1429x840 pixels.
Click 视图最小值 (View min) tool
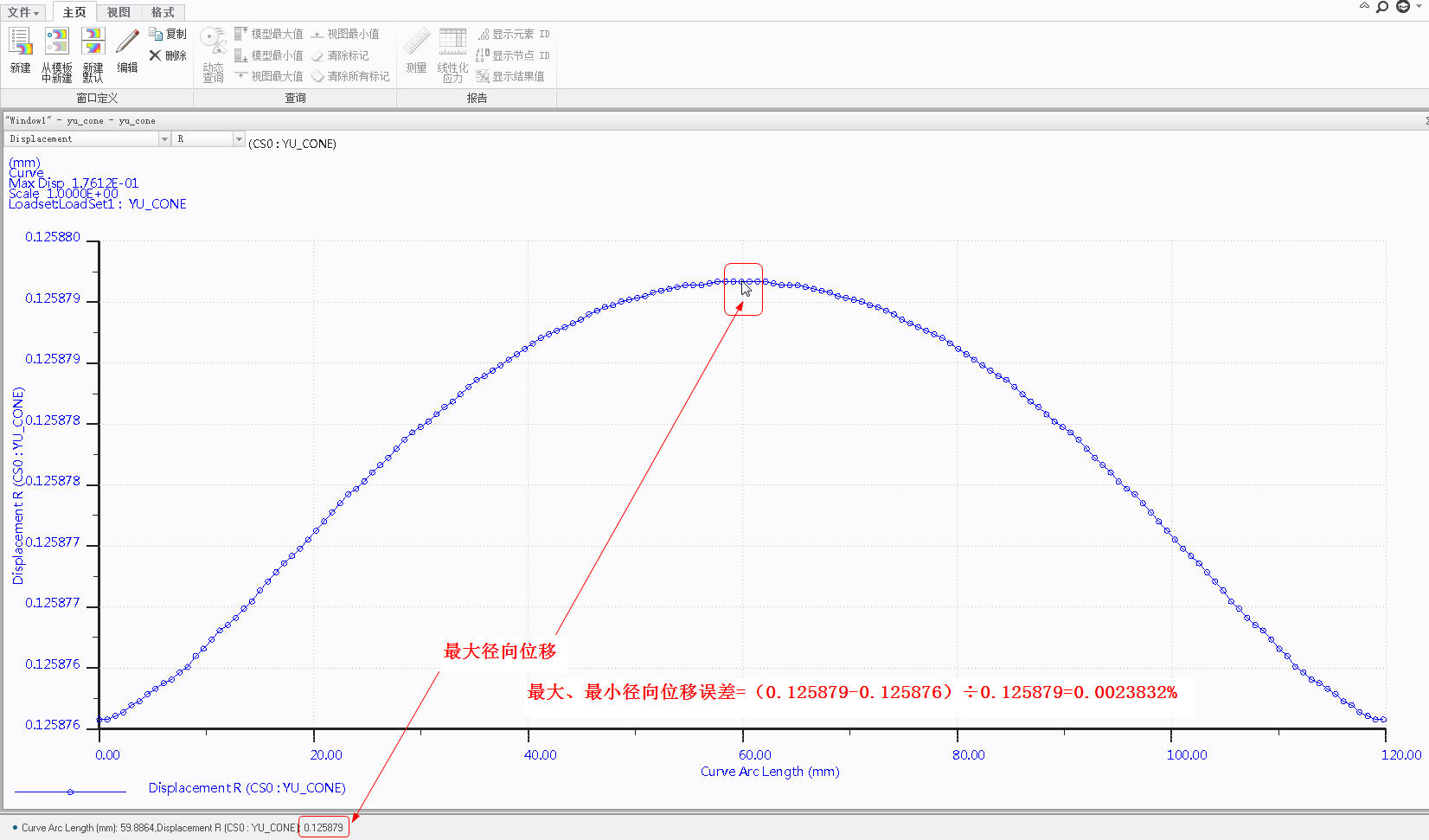345,34
